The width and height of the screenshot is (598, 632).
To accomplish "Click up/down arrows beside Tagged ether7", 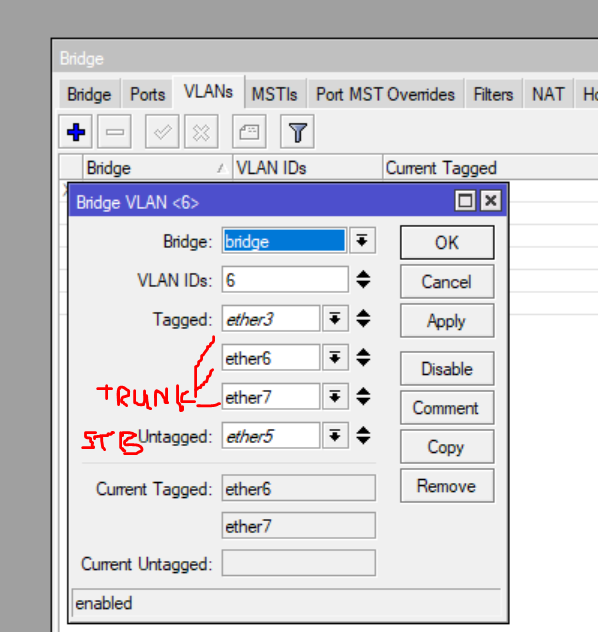I will 363,397.
